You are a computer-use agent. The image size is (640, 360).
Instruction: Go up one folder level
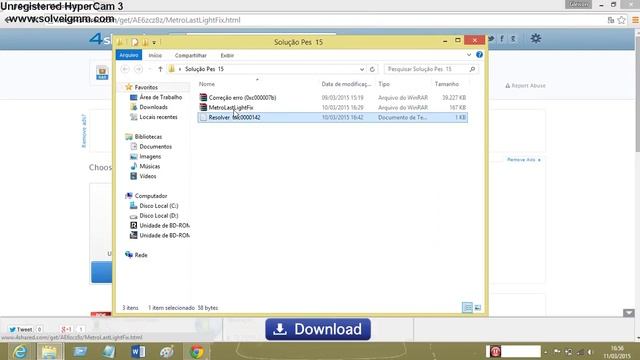click(160, 69)
